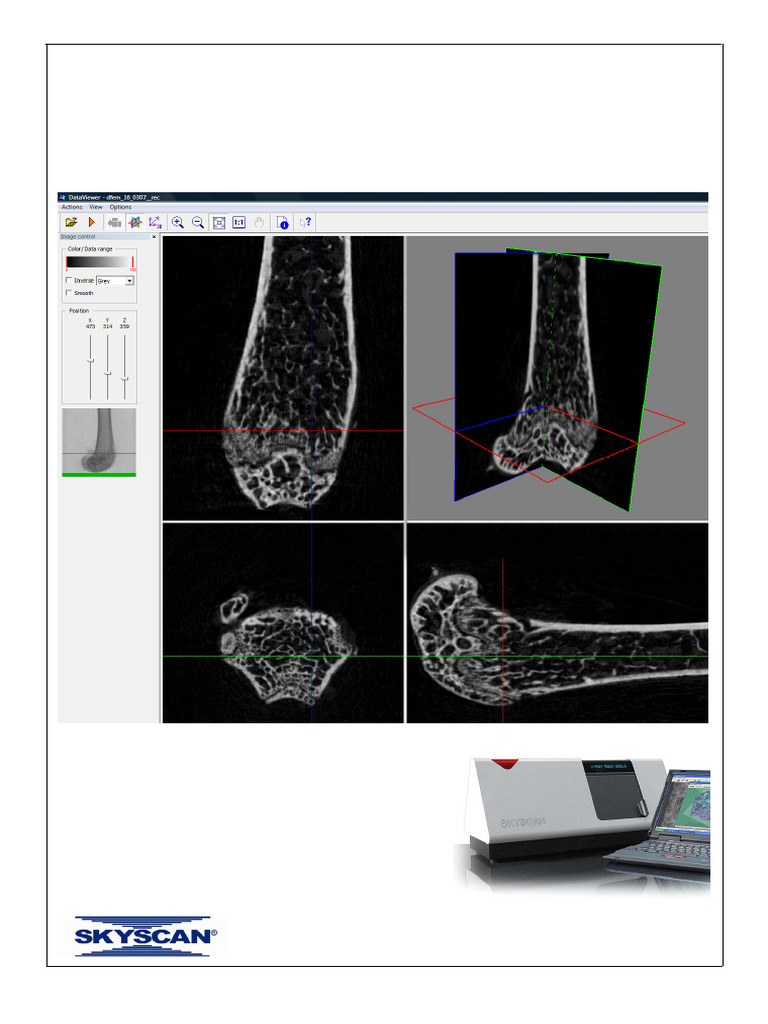This screenshot has height=1024, width=768.
Task: Open the View menu
Action: 96,207
